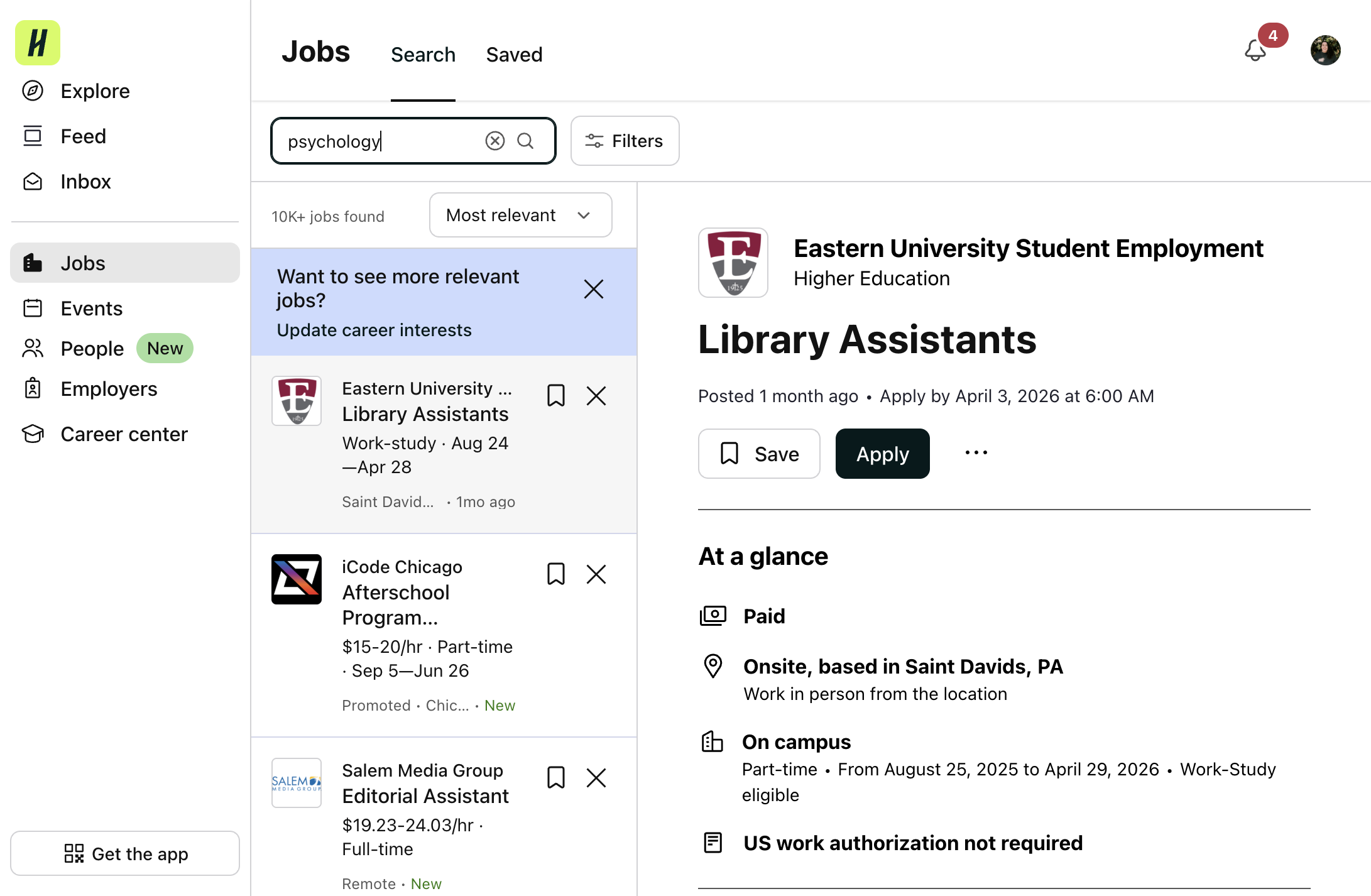Open Career center in the sidebar
This screenshot has height=896, width=1371.
[x=104, y=434]
